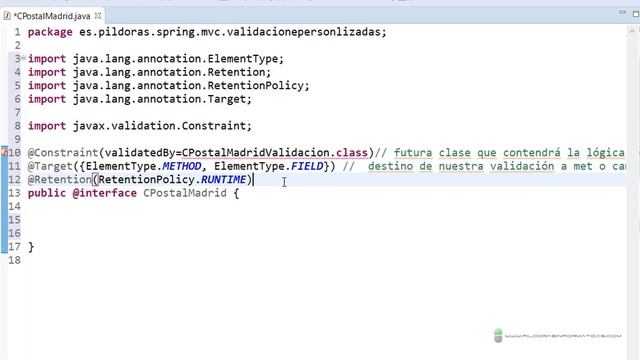Click the @Target annotation on line 11

pyautogui.click(x=50, y=167)
